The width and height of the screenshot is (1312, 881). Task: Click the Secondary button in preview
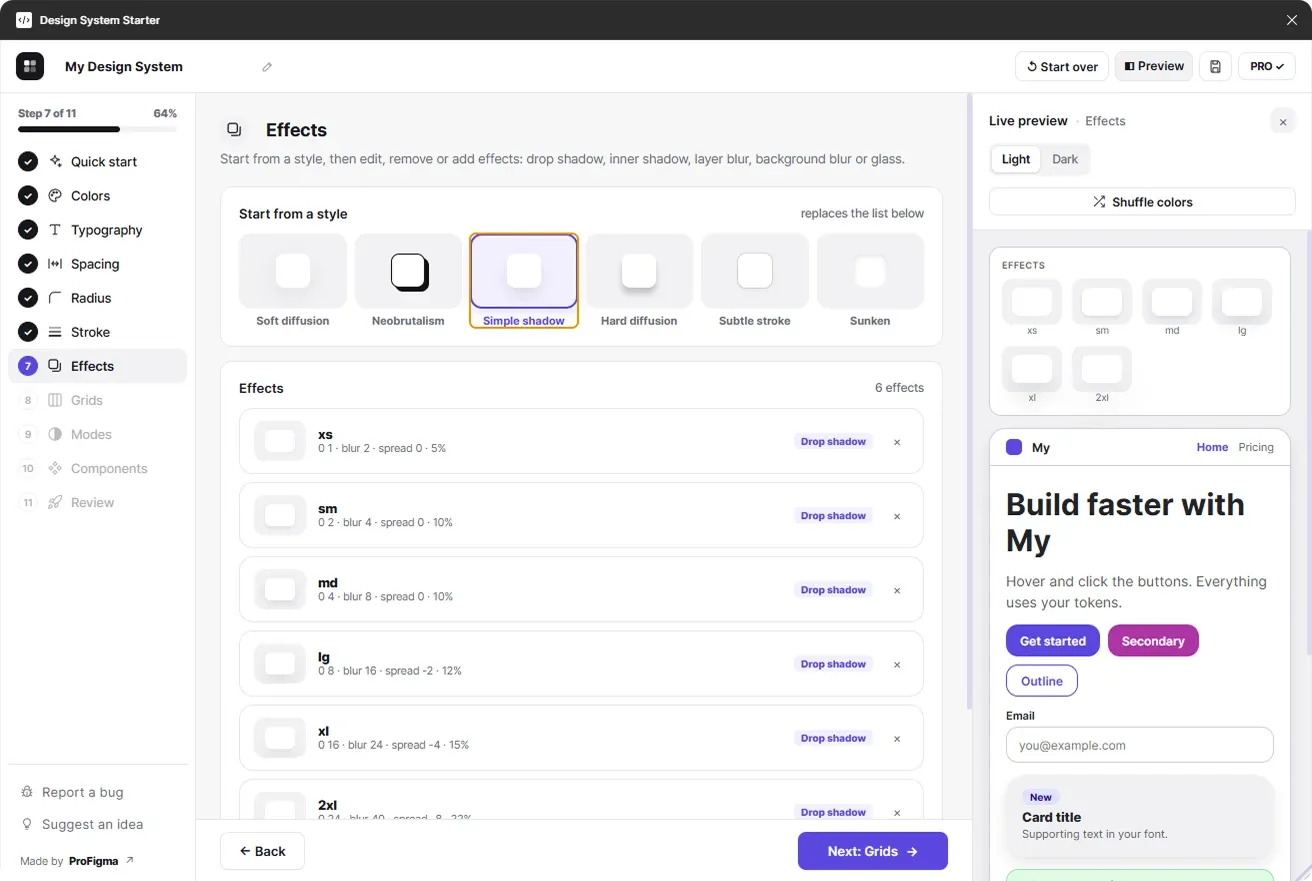pyautogui.click(x=1153, y=641)
